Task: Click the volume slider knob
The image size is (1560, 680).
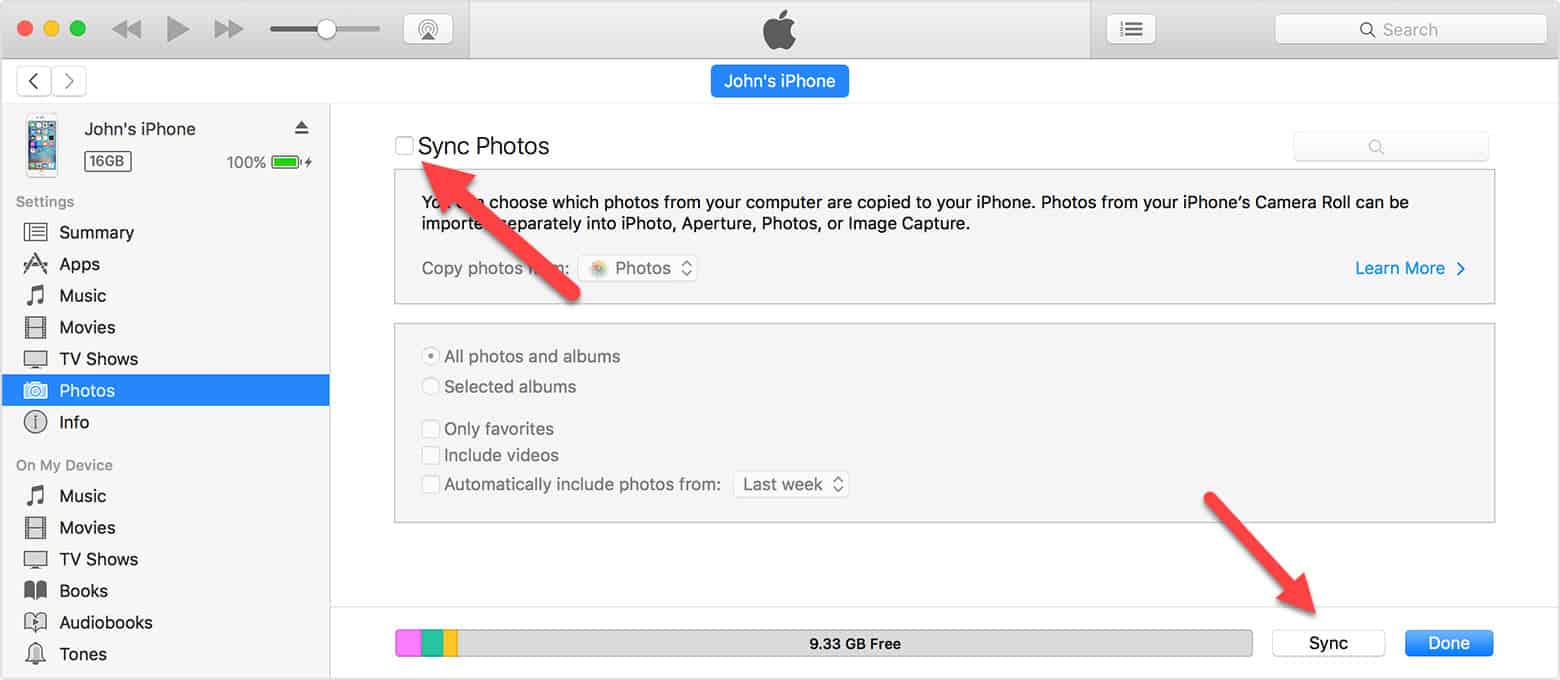Action: 326,29
